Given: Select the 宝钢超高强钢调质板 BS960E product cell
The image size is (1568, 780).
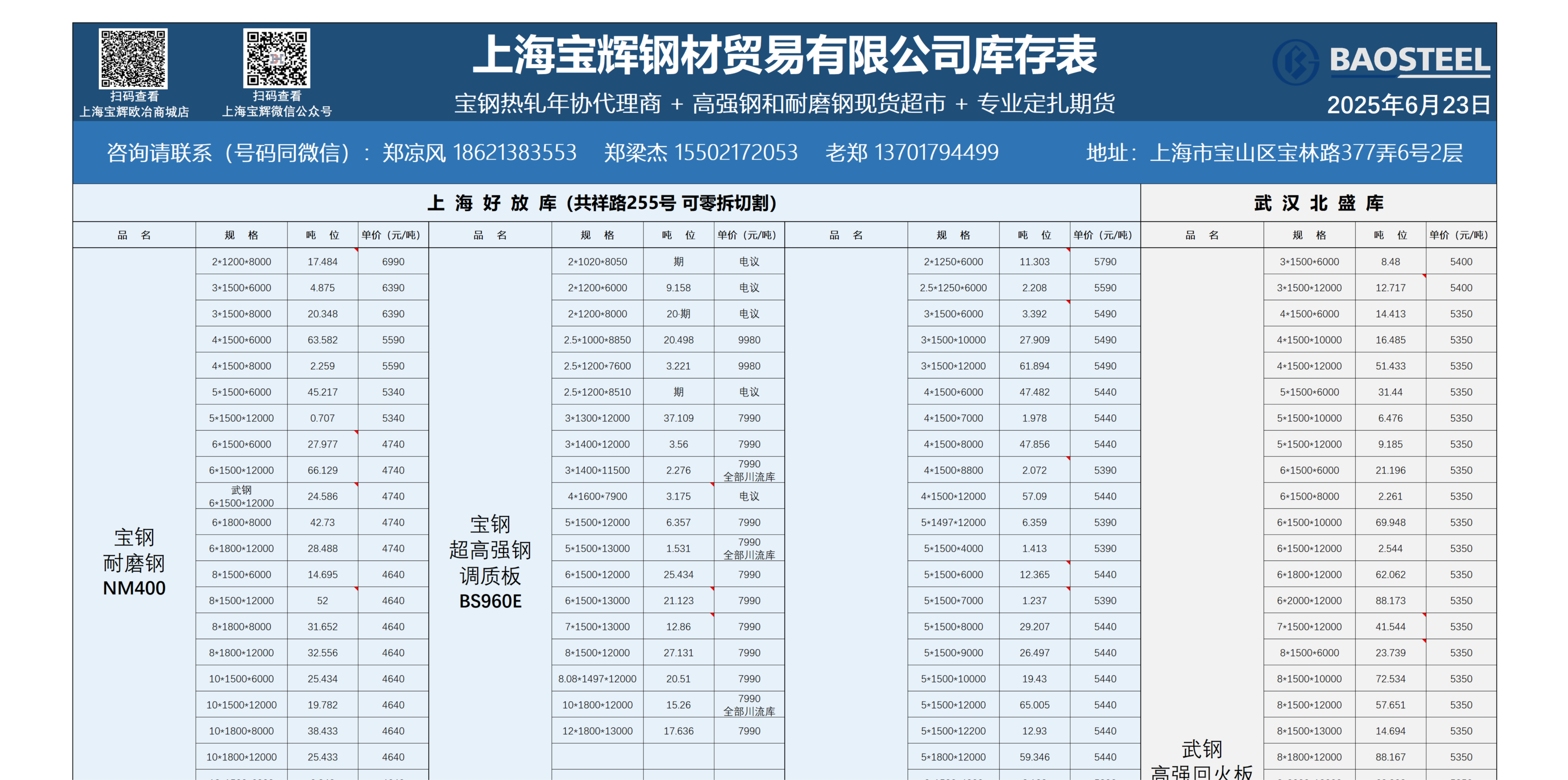Looking at the screenshot, I should click(x=490, y=563).
